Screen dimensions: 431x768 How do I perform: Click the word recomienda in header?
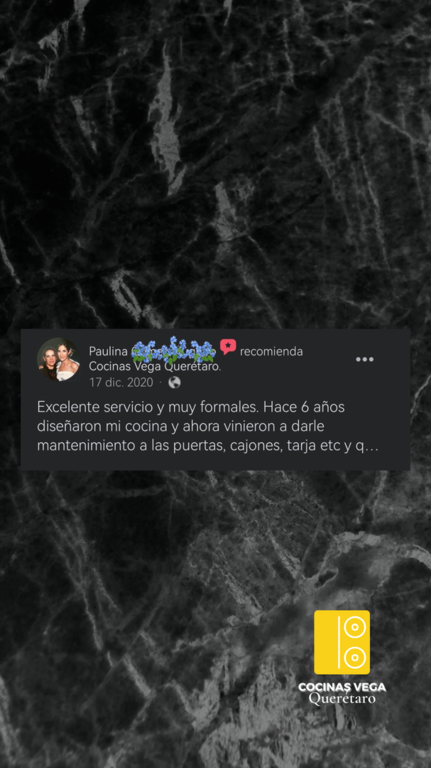(271, 352)
